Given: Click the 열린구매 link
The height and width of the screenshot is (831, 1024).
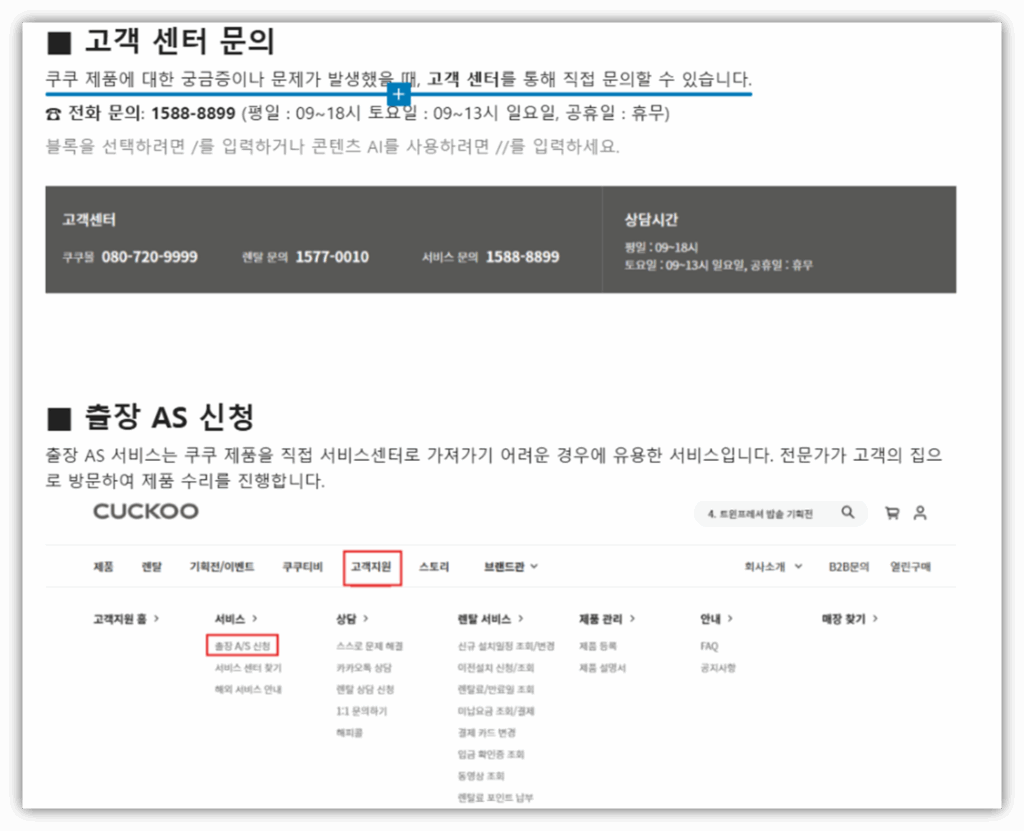Looking at the screenshot, I should point(910,566).
